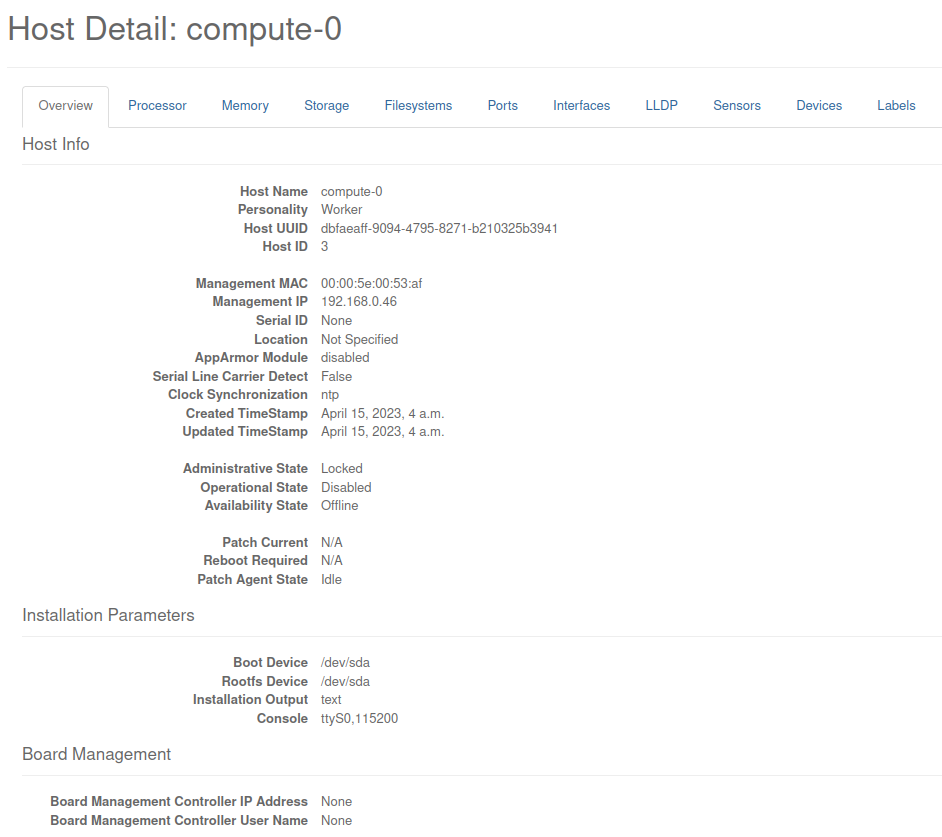Open the Memory tab
The width and height of the screenshot is (942, 837).
point(245,105)
